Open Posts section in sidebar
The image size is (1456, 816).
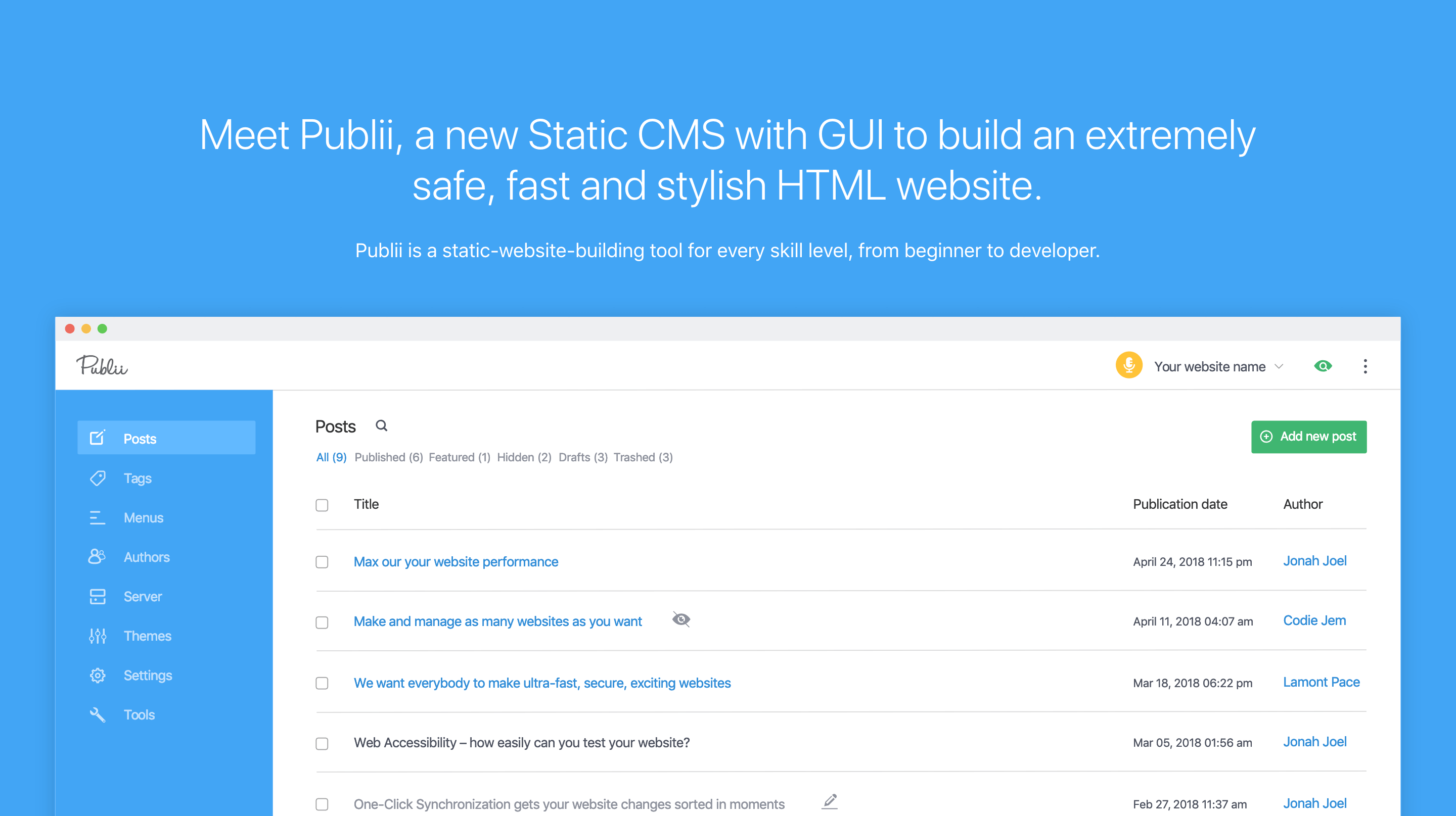166,438
